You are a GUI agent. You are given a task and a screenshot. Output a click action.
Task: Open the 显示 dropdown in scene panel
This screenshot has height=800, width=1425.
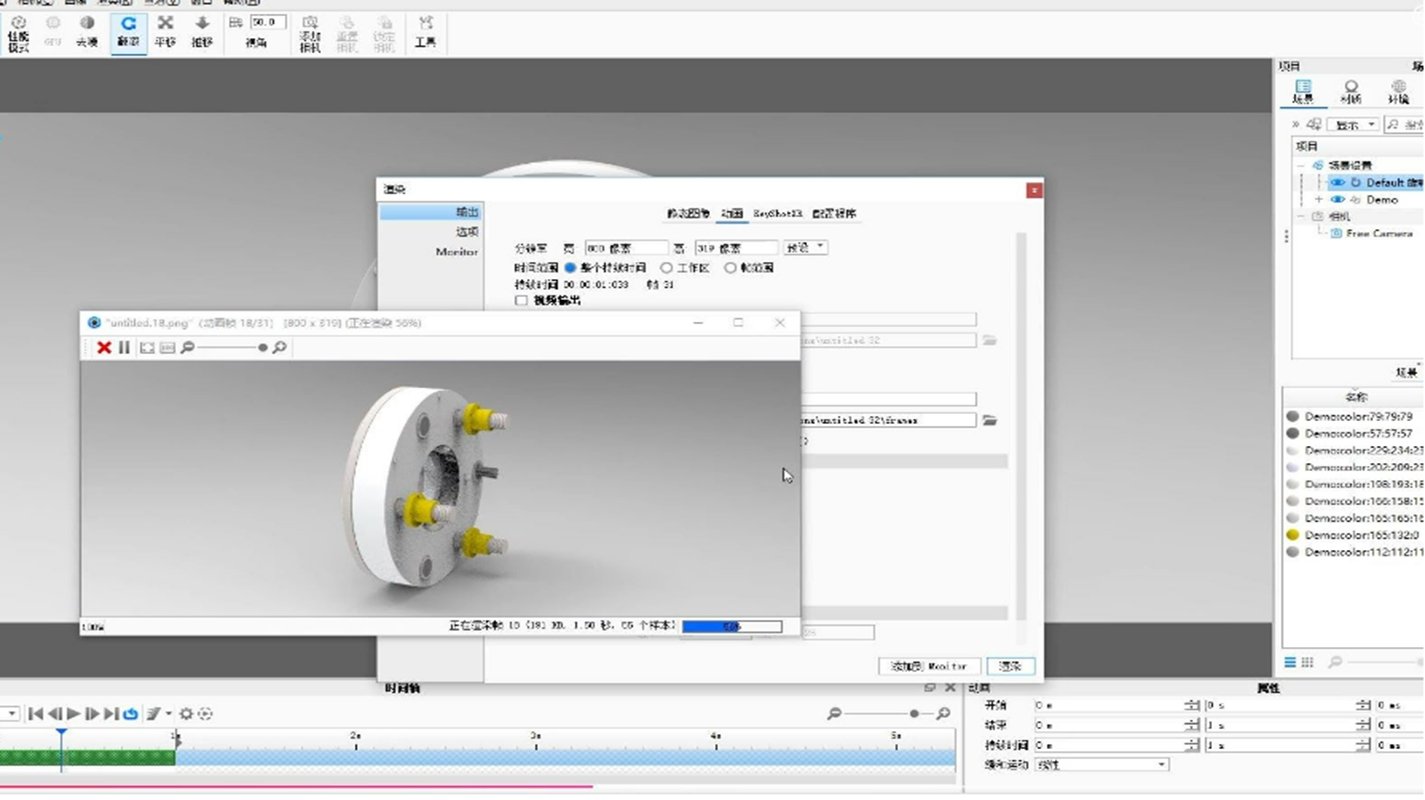click(1353, 125)
